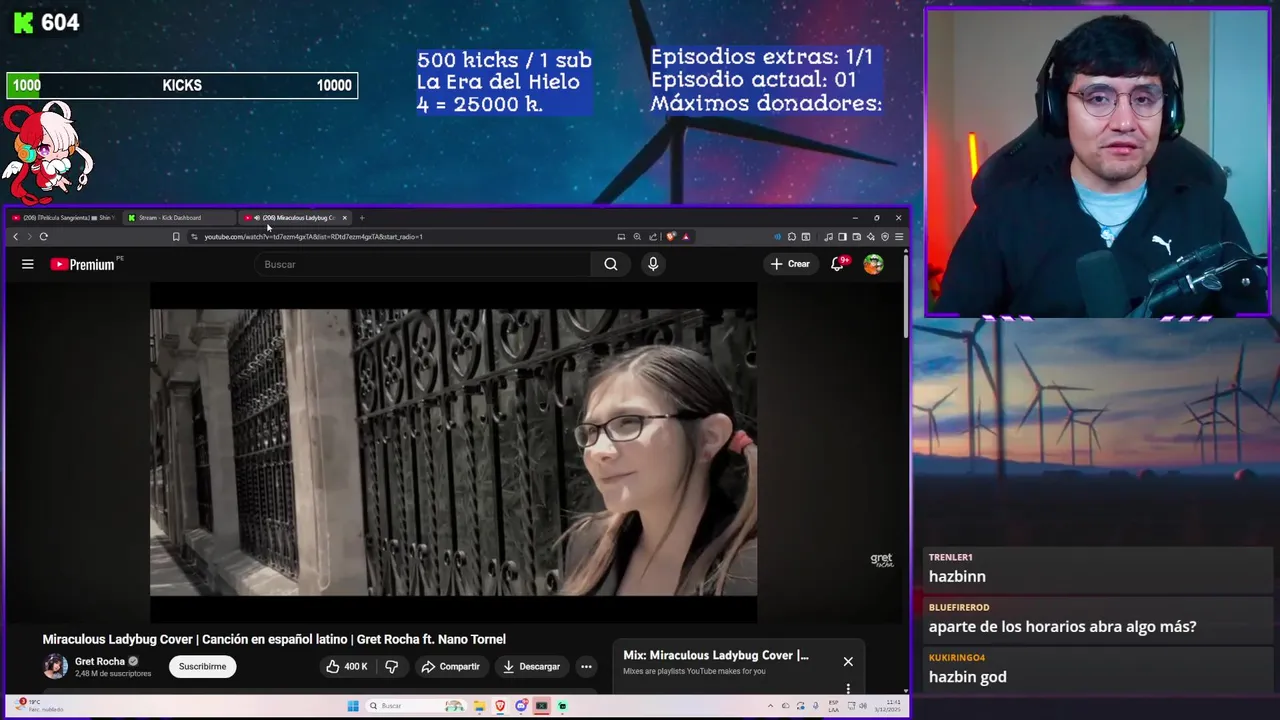Open the YouTube hamburger guide menu
Image resolution: width=1280 pixels, height=720 pixels.
pyautogui.click(x=28, y=264)
